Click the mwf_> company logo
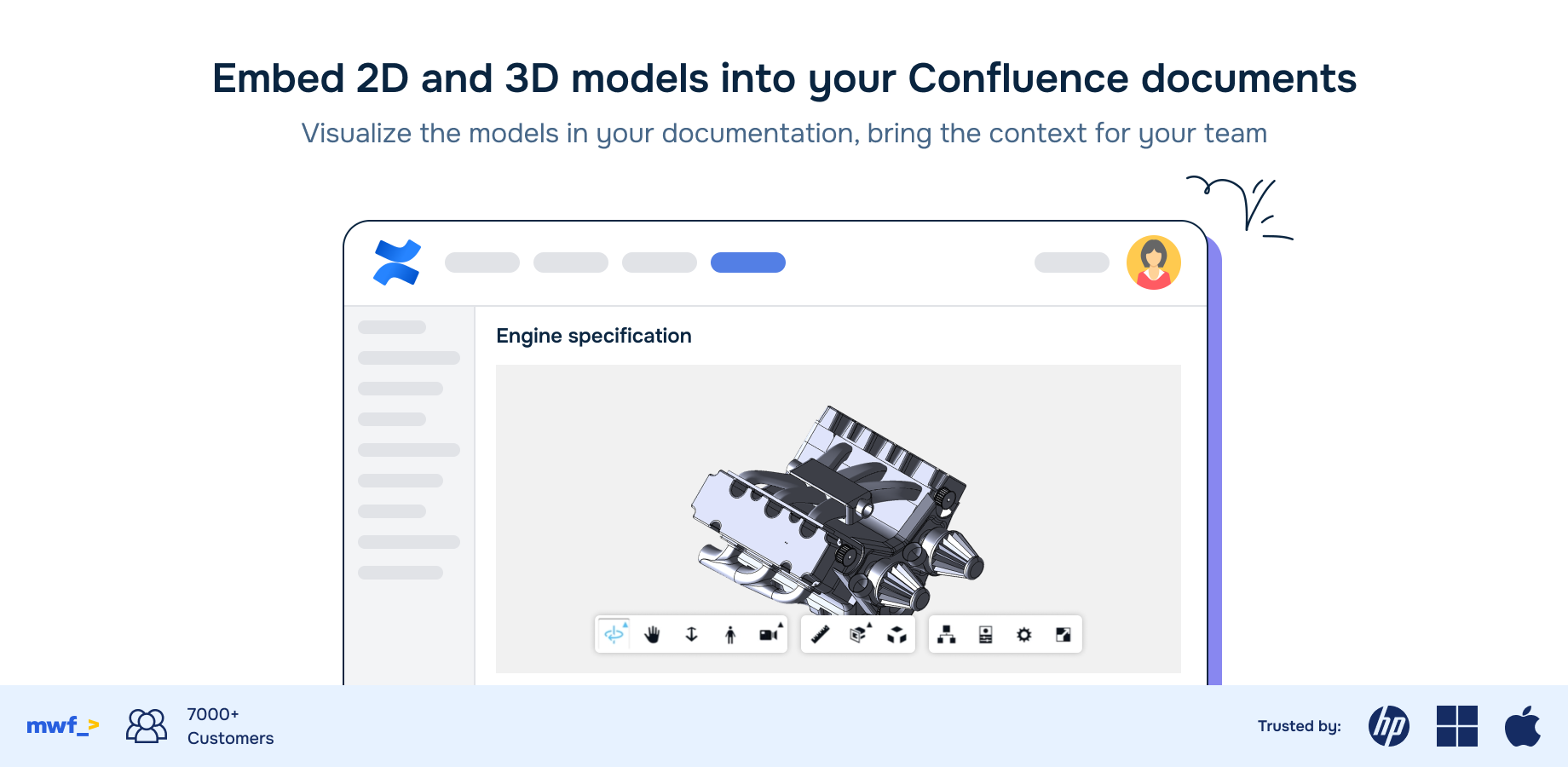The width and height of the screenshot is (1568, 767). point(63,726)
